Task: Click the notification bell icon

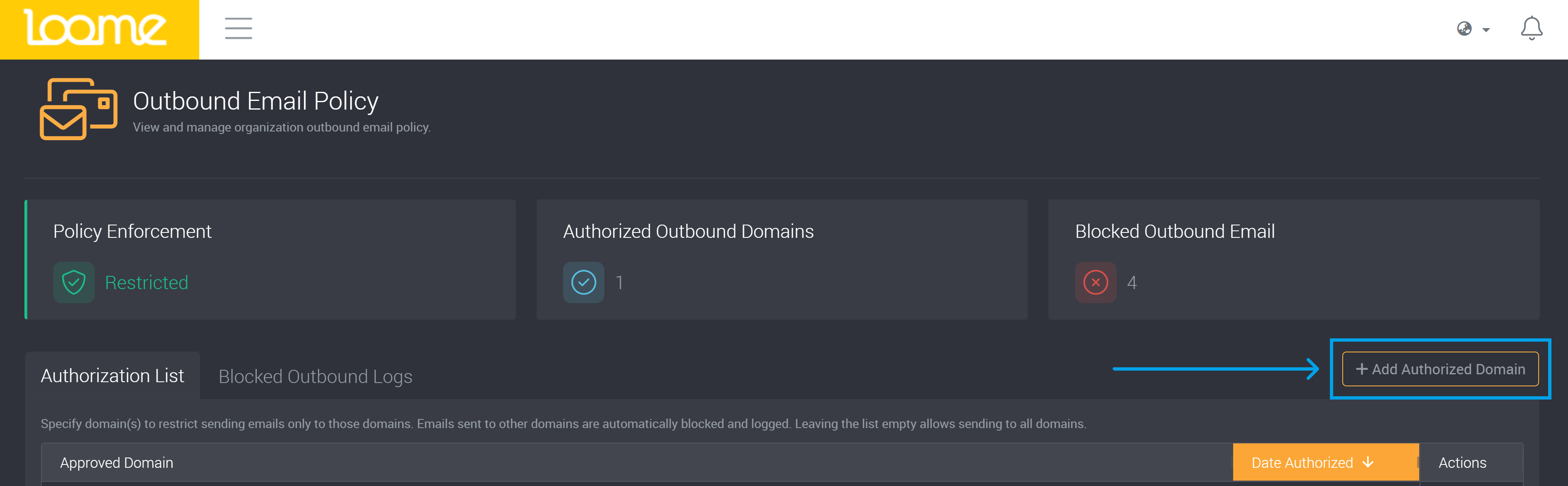Action: click(x=1532, y=27)
